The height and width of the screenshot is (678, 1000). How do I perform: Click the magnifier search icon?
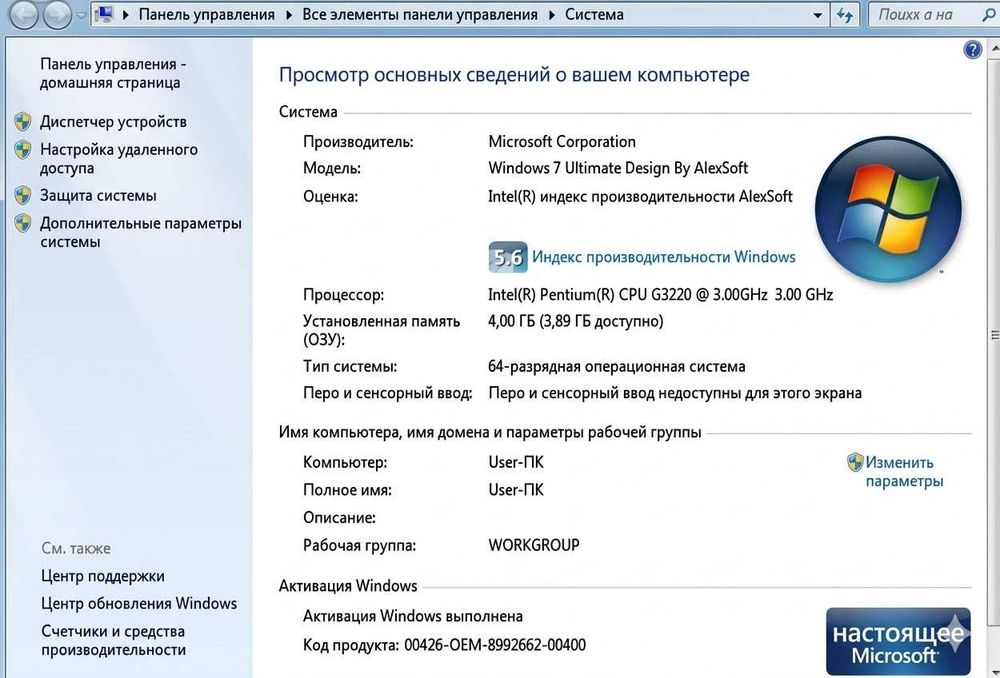[990, 15]
